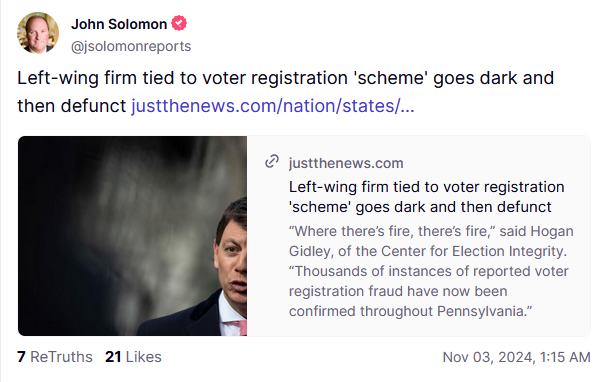View the 7 ReTruths list
Screen dimensions: 607x382
(x=55, y=357)
